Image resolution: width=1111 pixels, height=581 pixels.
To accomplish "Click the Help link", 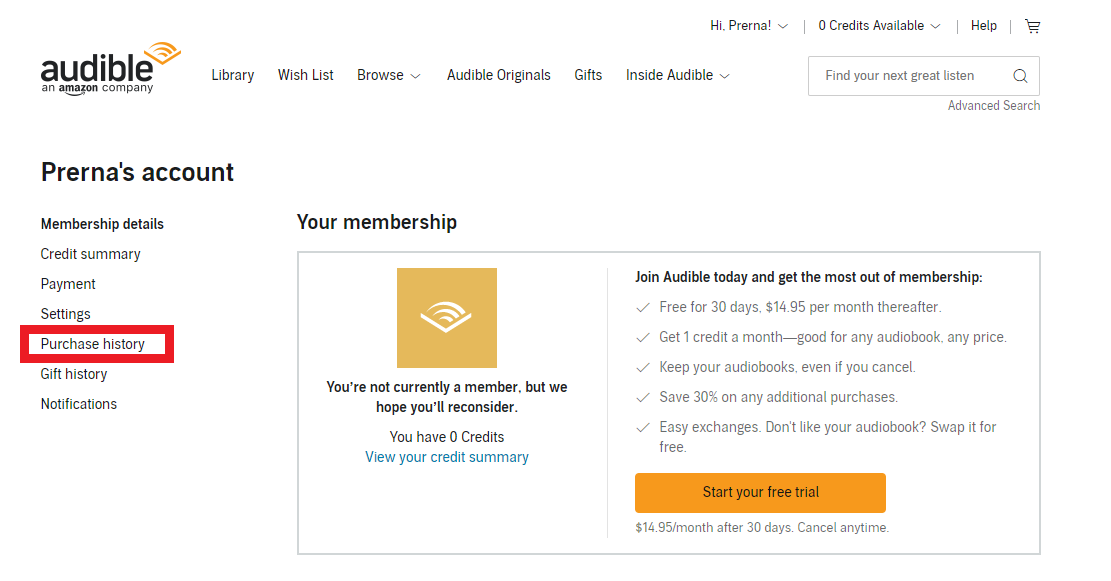I will point(983,26).
